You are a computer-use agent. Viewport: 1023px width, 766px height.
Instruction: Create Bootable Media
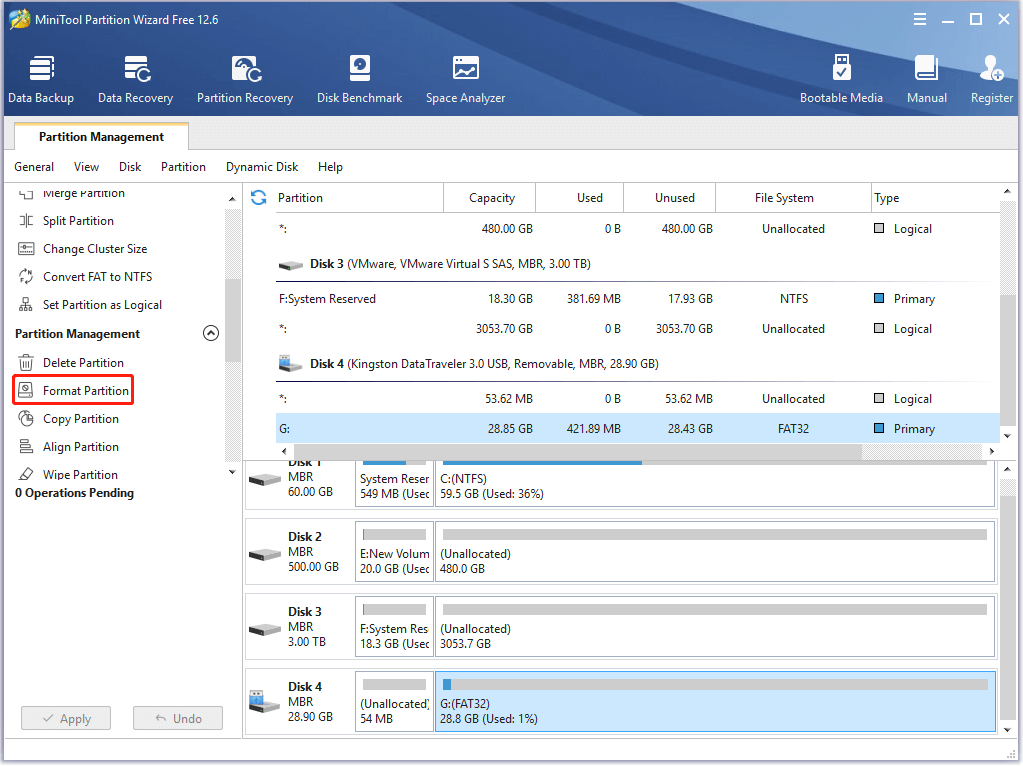[841, 79]
